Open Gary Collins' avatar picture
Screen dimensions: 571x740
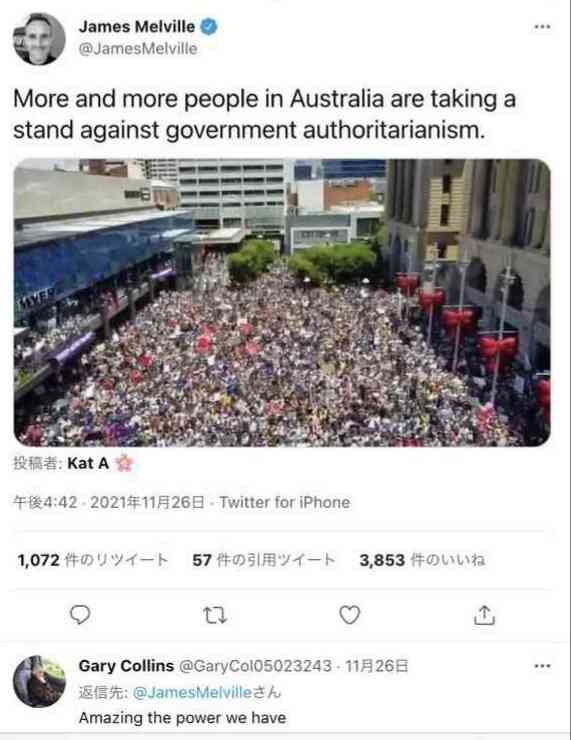tap(39, 681)
